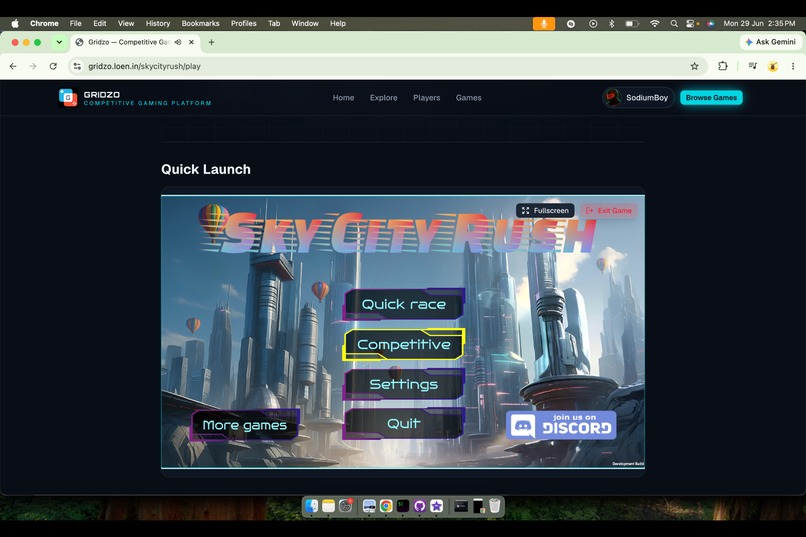
Task: Click the Ask Gemini button
Action: (x=770, y=42)
